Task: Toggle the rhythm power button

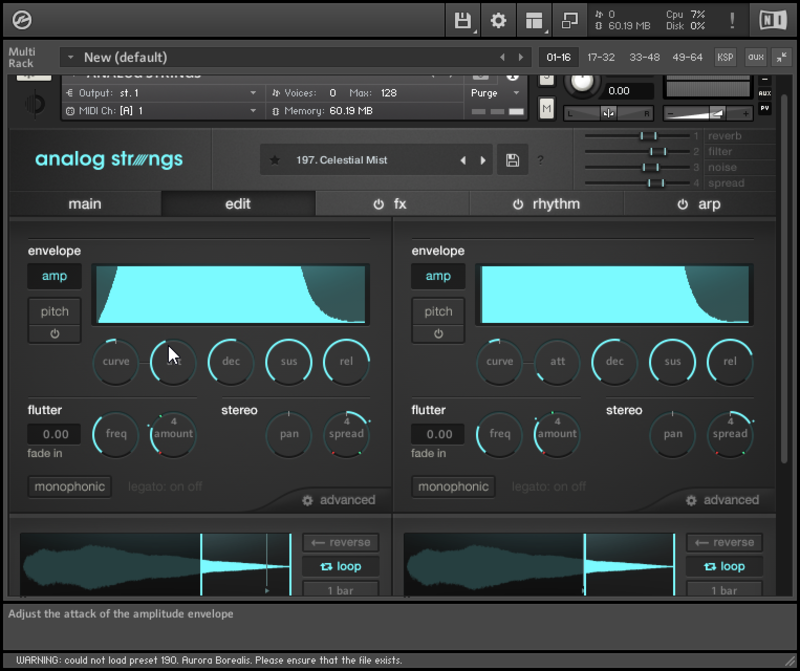Action: tap(518, 205)
